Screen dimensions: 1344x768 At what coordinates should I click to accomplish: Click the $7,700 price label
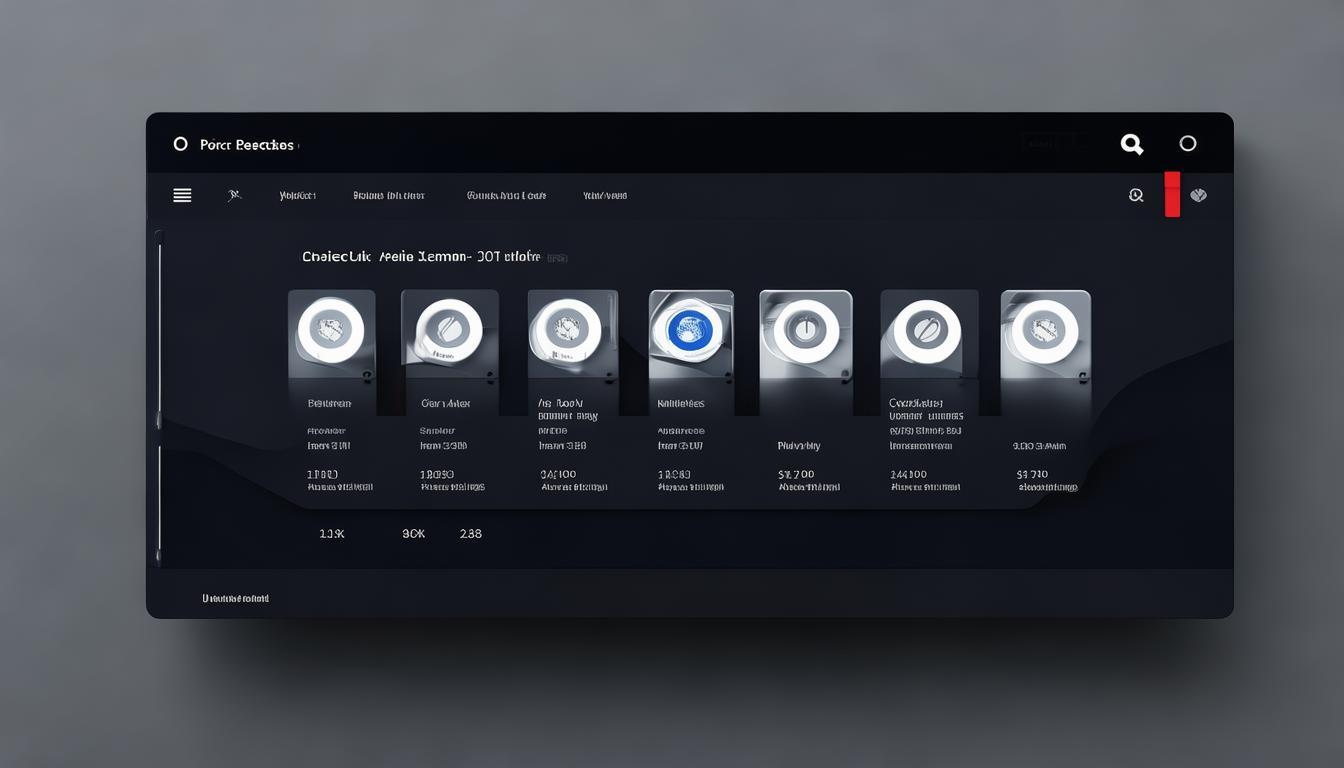(796, 474)
